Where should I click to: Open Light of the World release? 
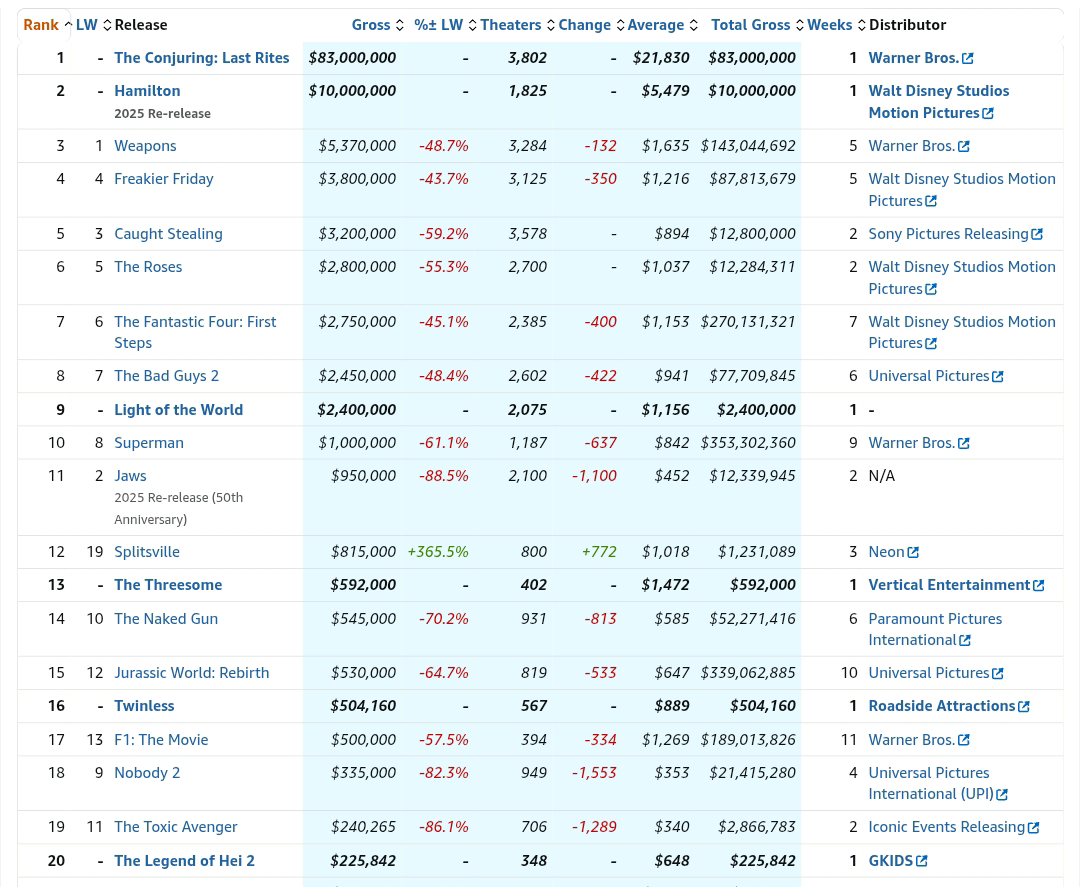pos(178,410)
